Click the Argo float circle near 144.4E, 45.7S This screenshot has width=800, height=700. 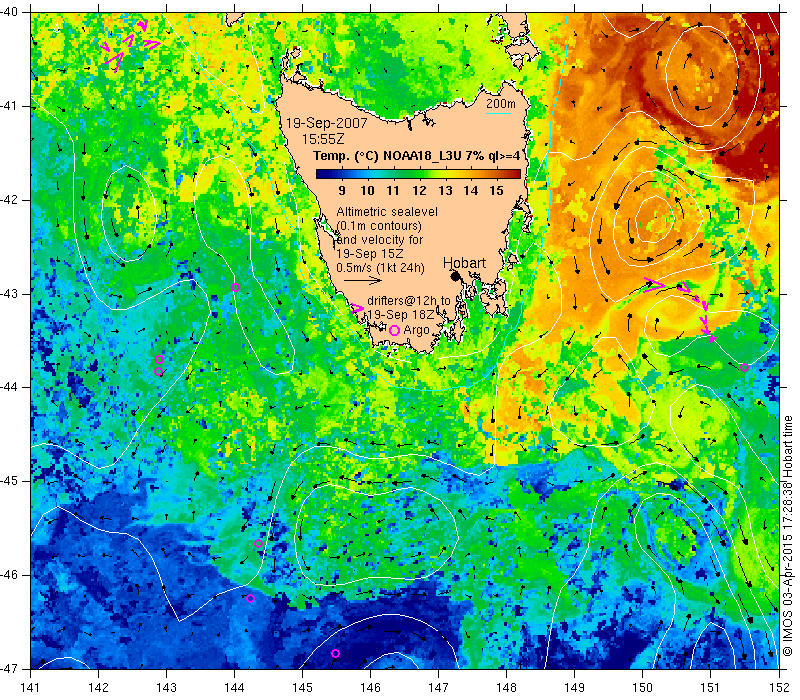(x=259, y=543)
